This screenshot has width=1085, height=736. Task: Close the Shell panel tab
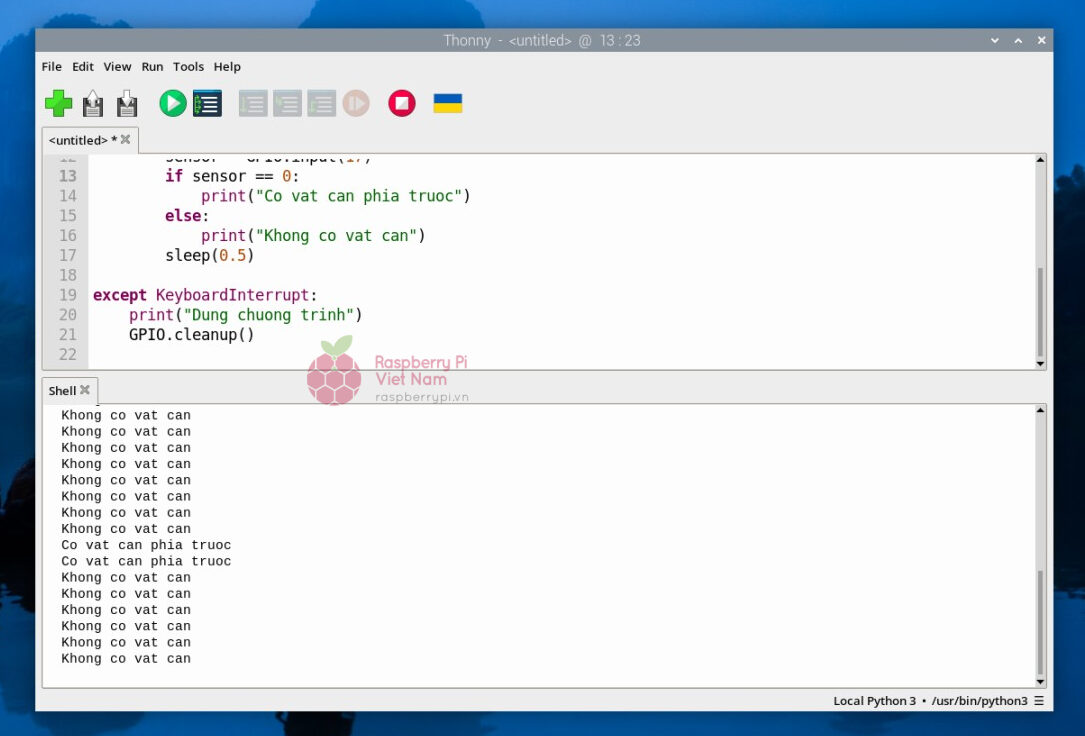coord(85,390)
